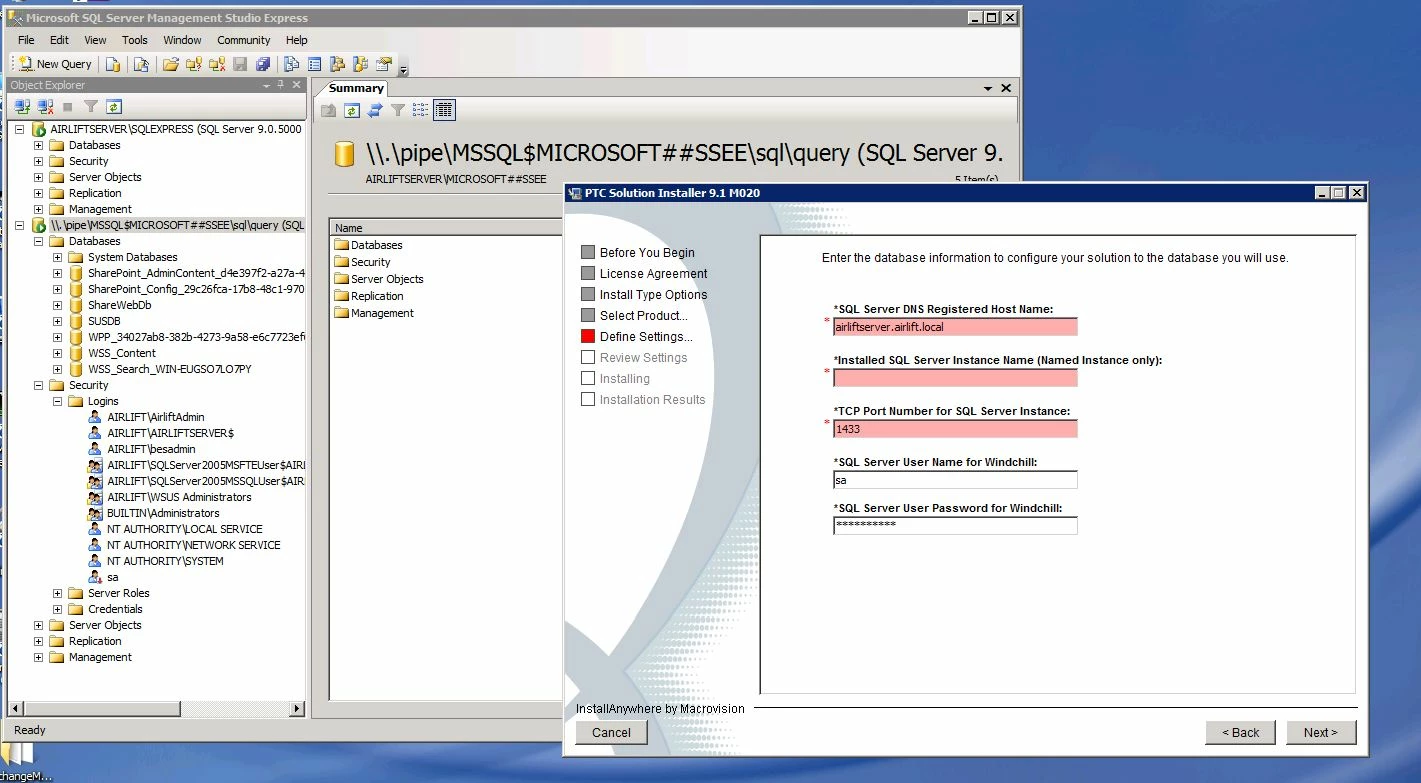Viewport: 1421px width, 783px height.
Task: Open the Help menu
Action: [x=297, y=40]
